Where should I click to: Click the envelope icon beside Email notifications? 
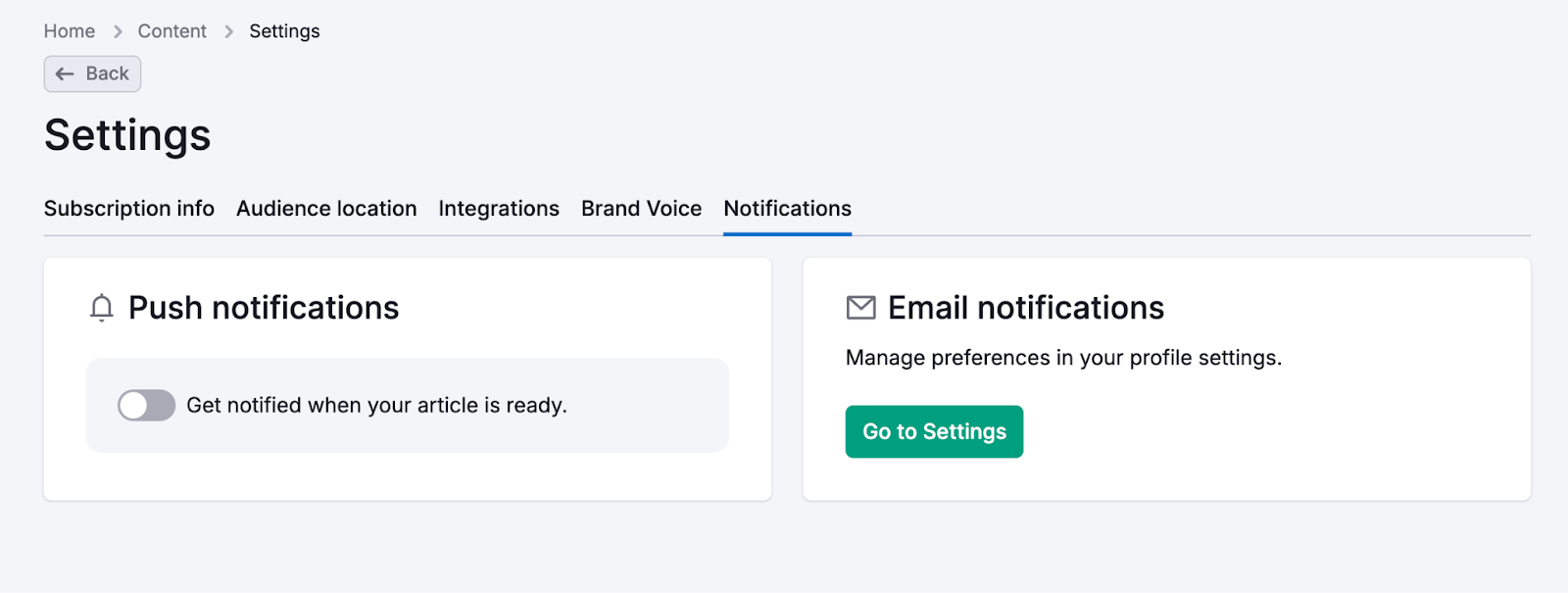pyautogui.click(x=860, y=308)
